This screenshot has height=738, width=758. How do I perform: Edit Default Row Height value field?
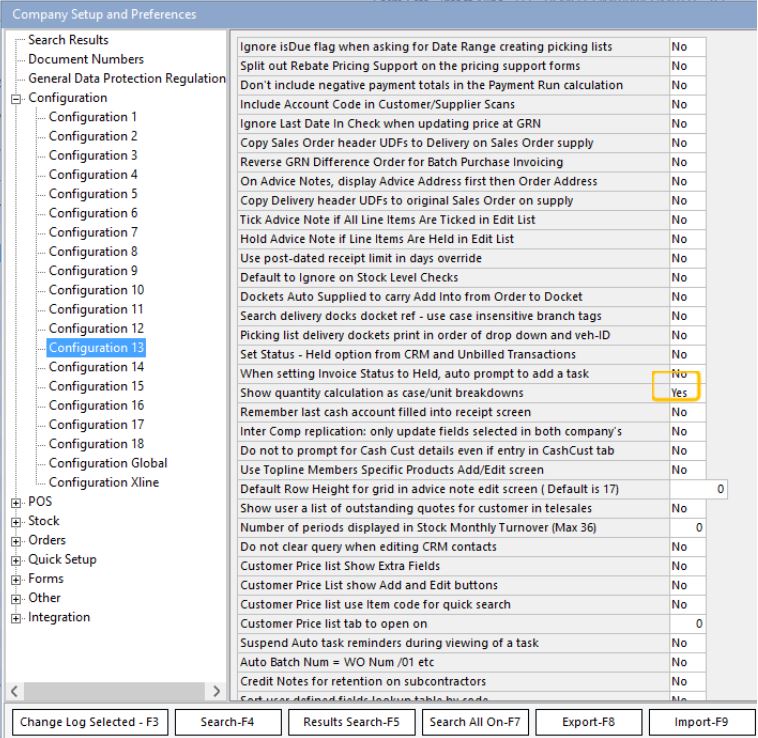tap(698, 489)
